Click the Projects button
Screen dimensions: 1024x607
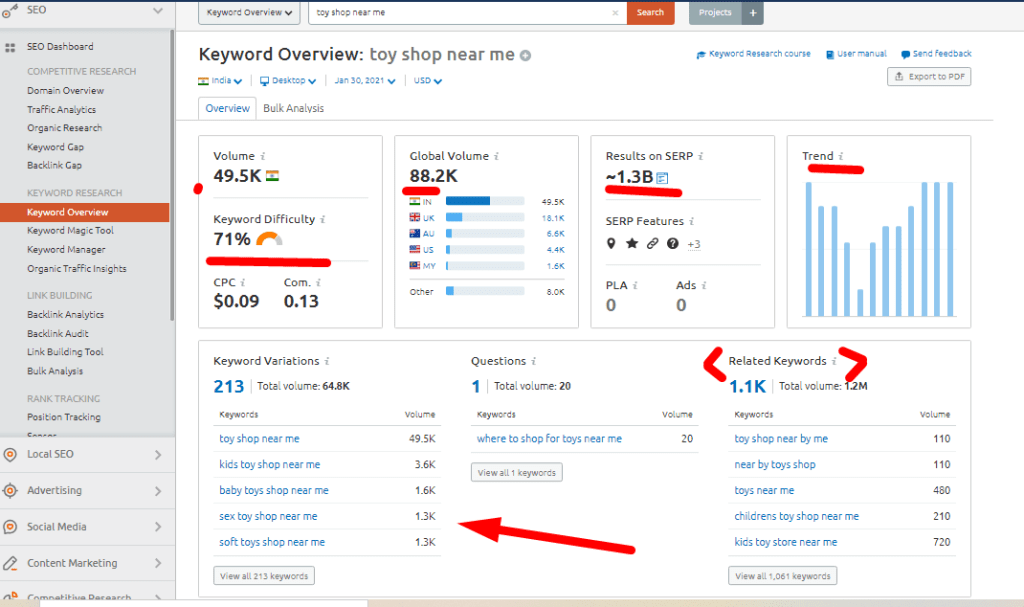click(716, 12)
